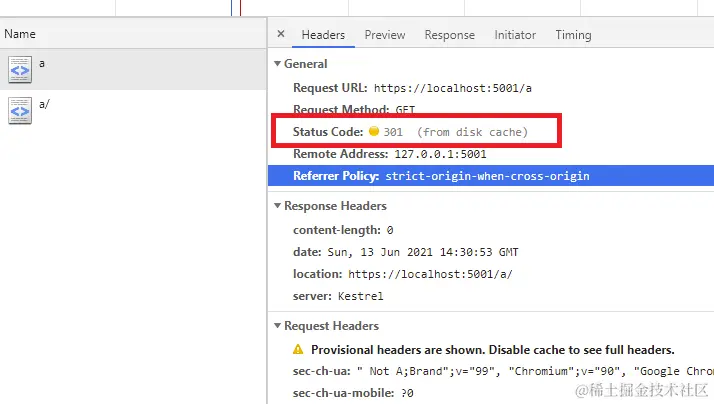This screenshot has width=714, height=404.
Task: Click the Response Headers section title
Action: coord(335,206)
